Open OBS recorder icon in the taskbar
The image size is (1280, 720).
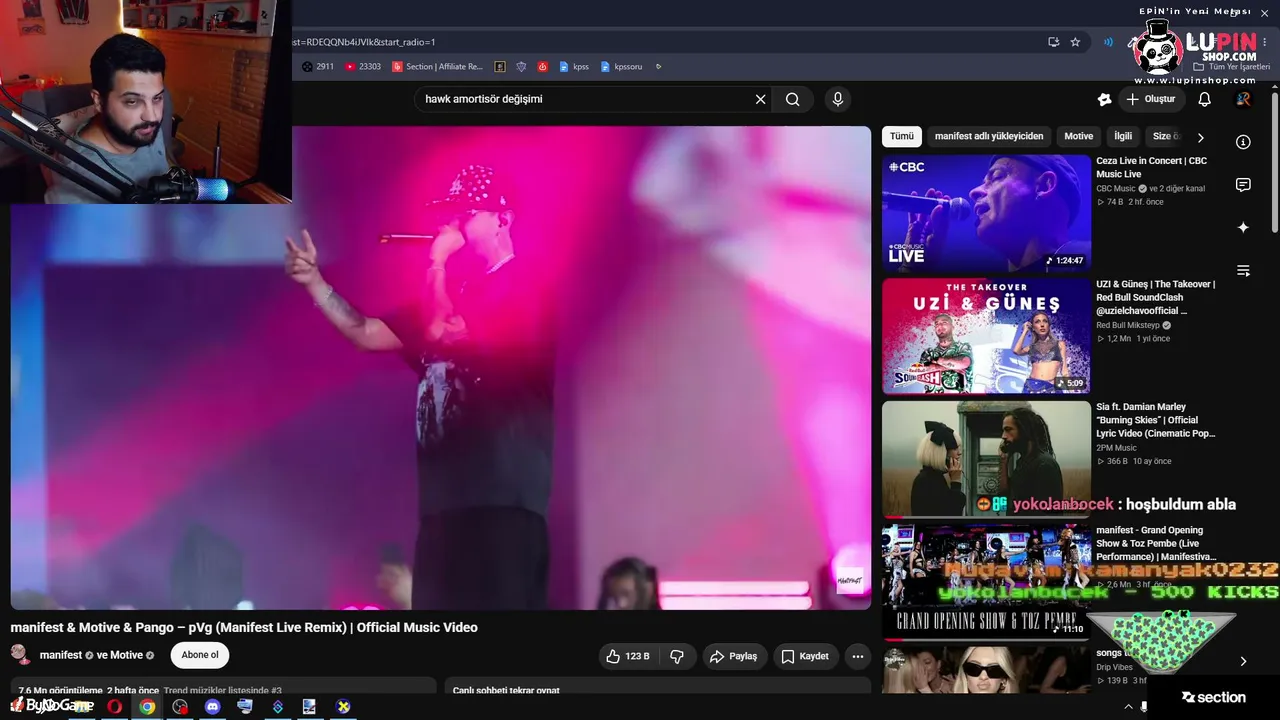point(180,706)
